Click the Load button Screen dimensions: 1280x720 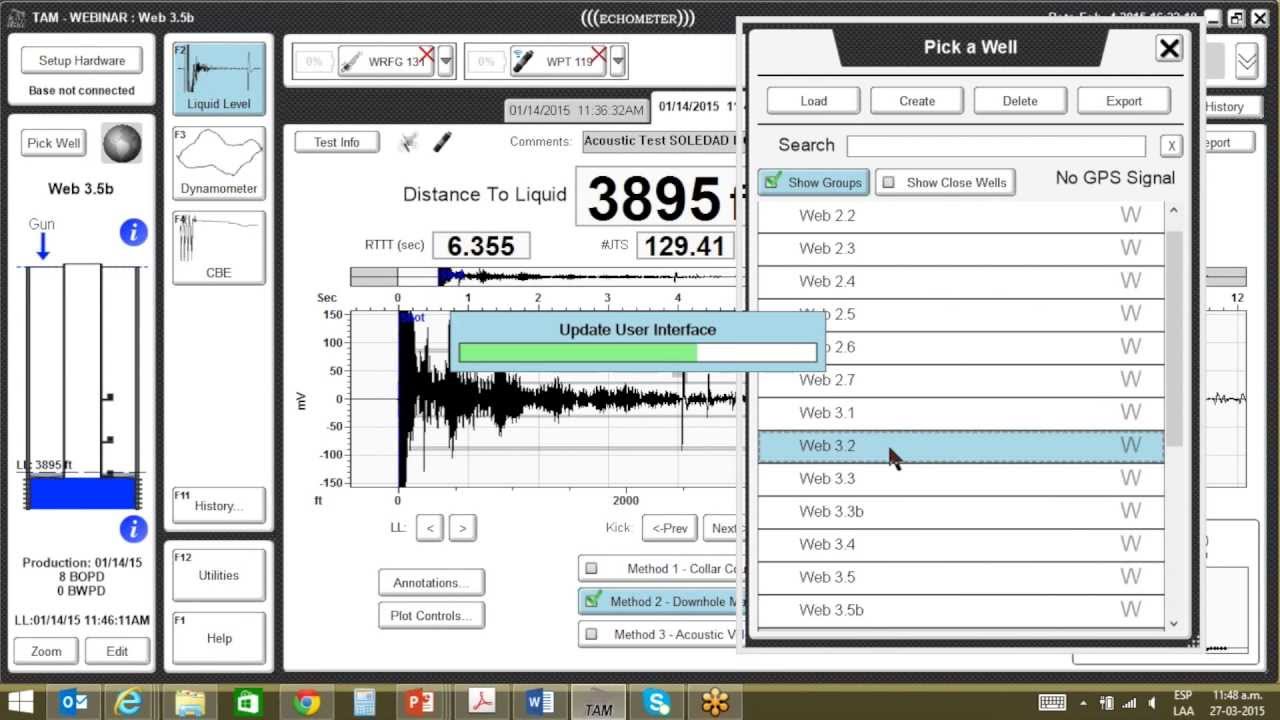(814, 101)
